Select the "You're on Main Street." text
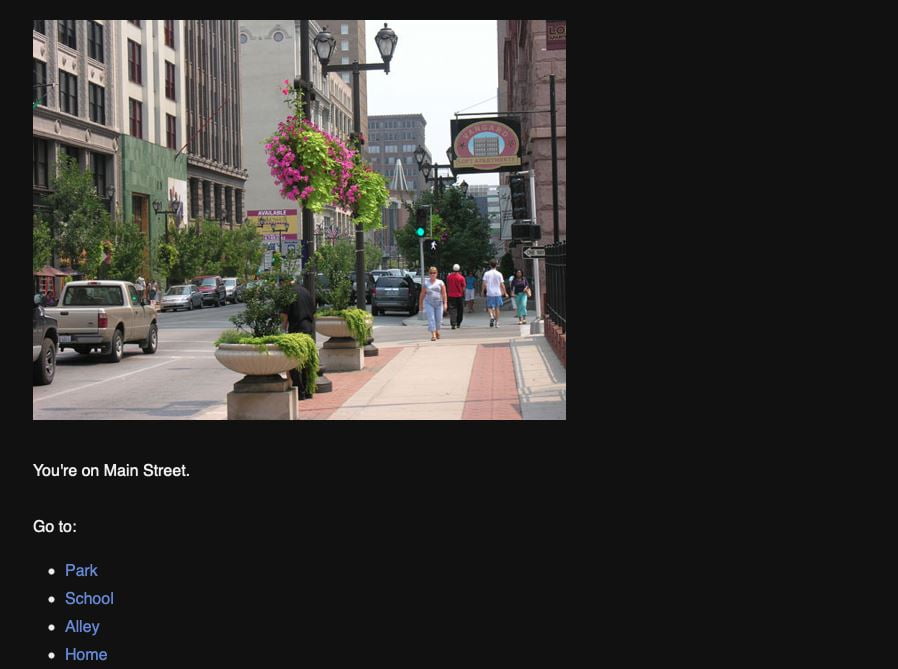This screenshot has height=669, width=898. click(111, 470)
